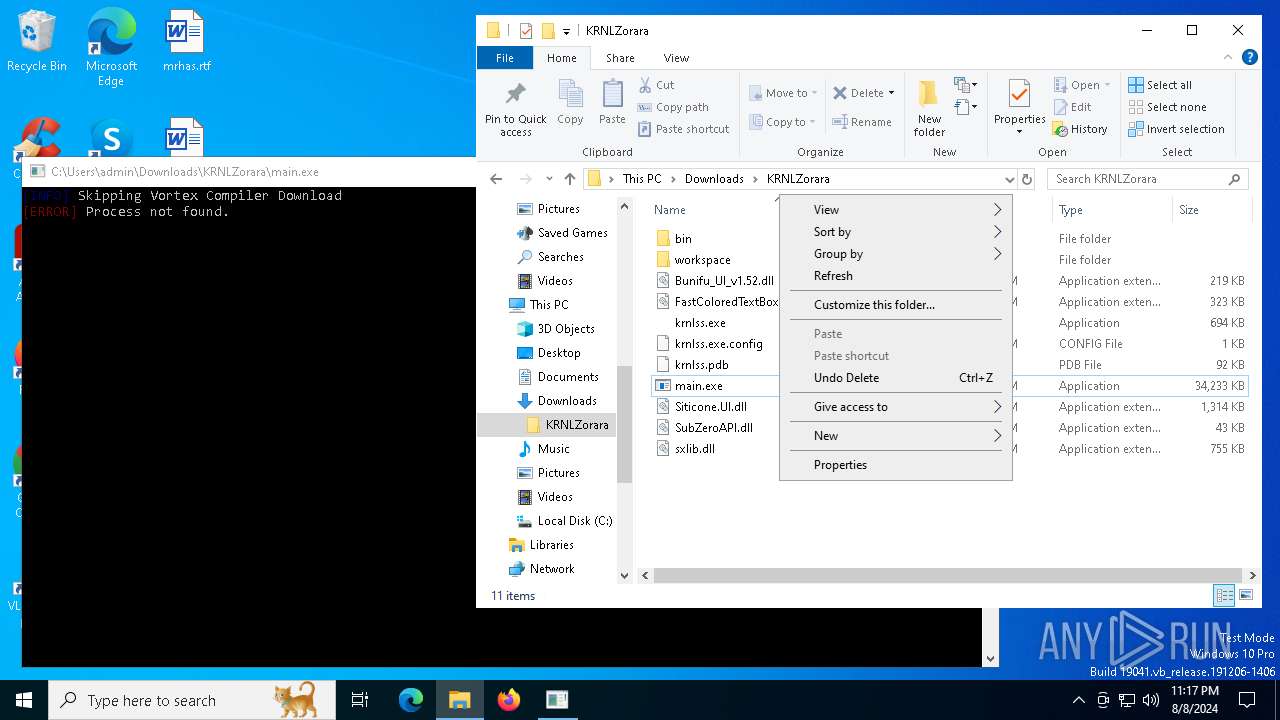The image size is (1280, 720).
Task: Select Network in navigation pane
Action: point(541,569)
